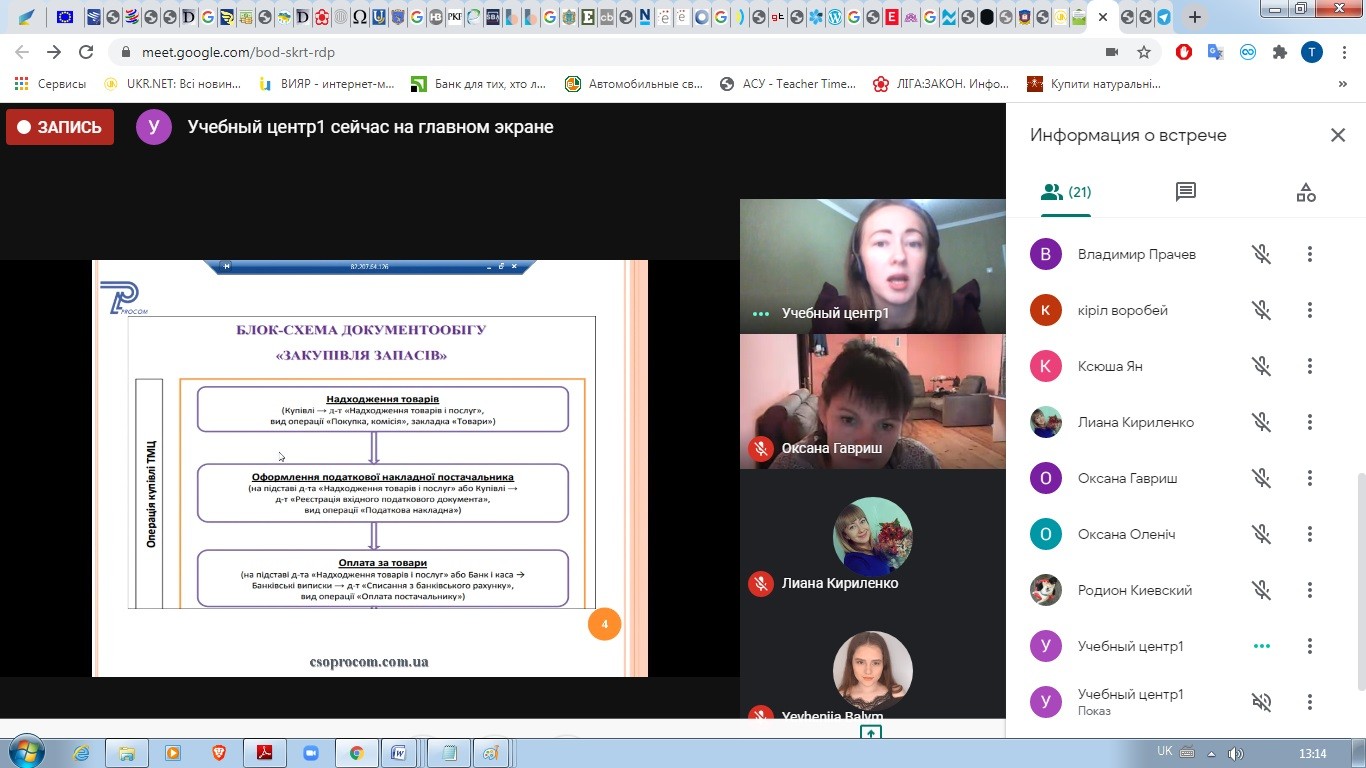Open Windows Explorer folder in taskbar
The width and height of the screenshot is (1366, 768).
point(127,753)
